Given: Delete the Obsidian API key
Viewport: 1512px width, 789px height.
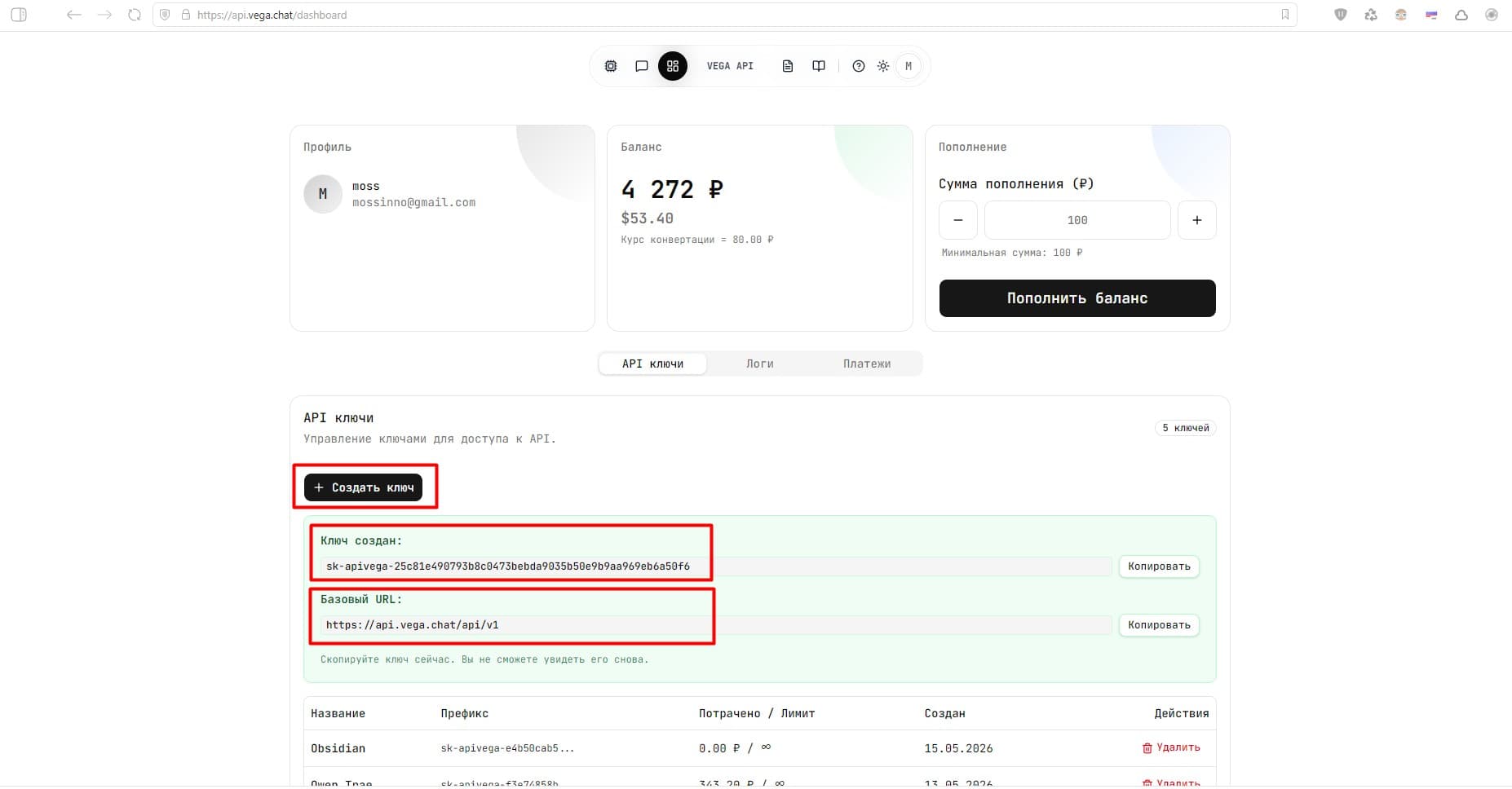Looking at the screenshot, I should (1171, 747).
